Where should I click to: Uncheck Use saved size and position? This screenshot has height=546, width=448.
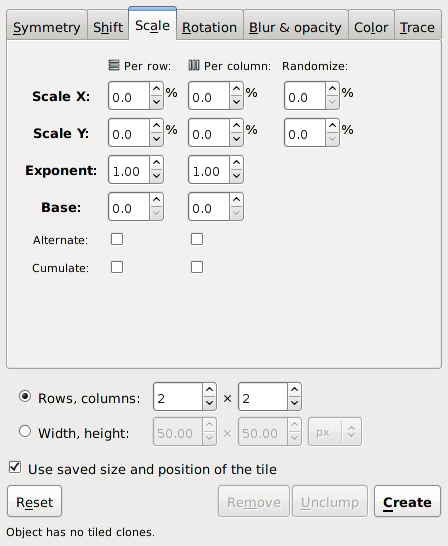click(15, 467)
